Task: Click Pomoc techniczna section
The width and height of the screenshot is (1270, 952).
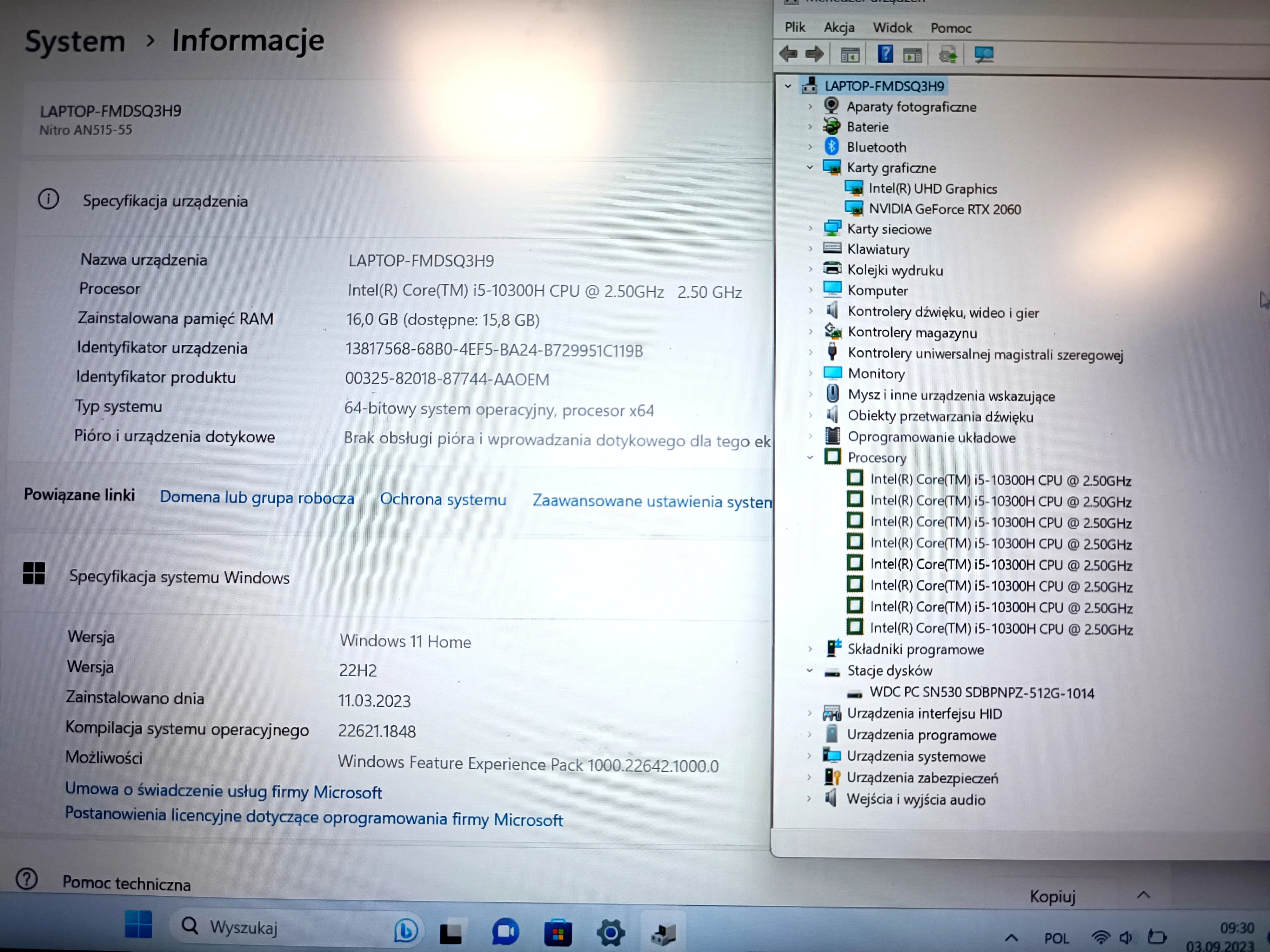Action: [x=126, y=883]
